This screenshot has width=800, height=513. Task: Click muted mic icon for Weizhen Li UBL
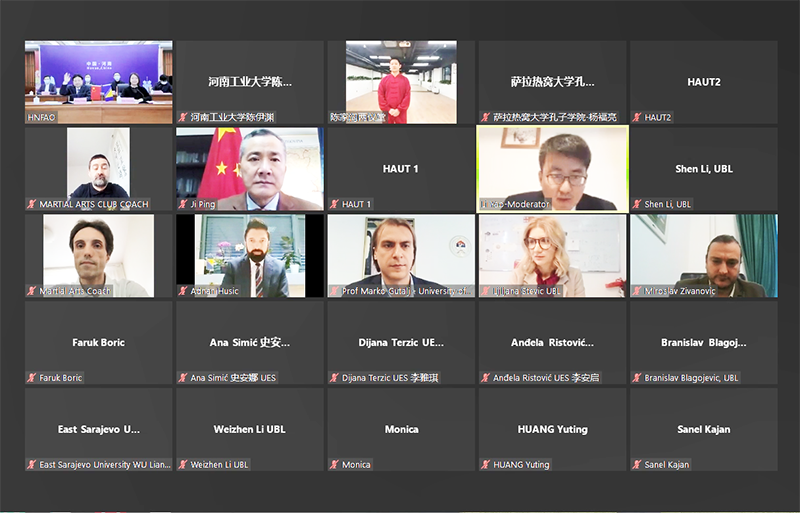tap(183, 465)
